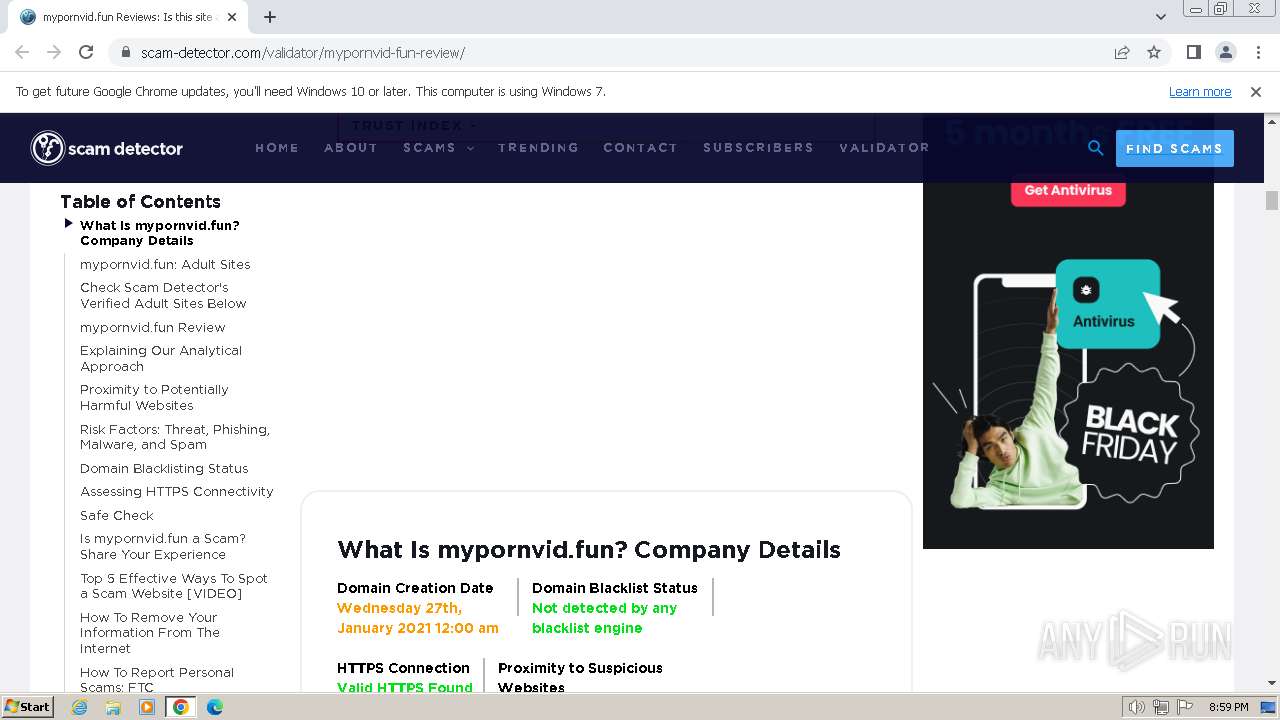Click the network tray icon

(x=1160, y=707)
